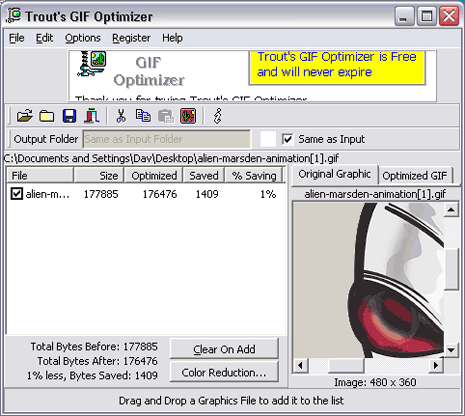Open the Help menu
This screenshot has width=465, height=416.
click(x=172, y=38)
